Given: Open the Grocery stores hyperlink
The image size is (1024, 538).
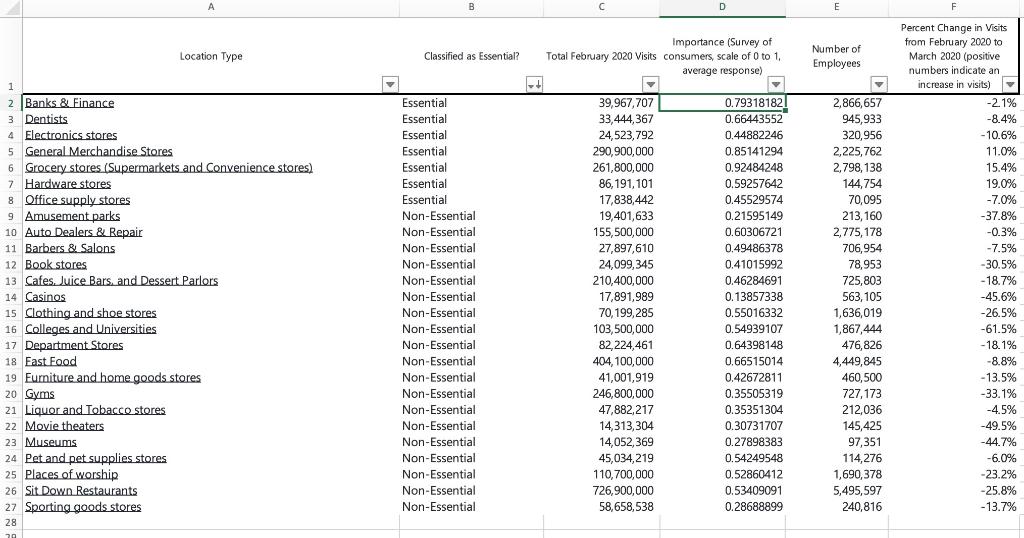Looking at the screenshot, I should click(x=168, y=167).
